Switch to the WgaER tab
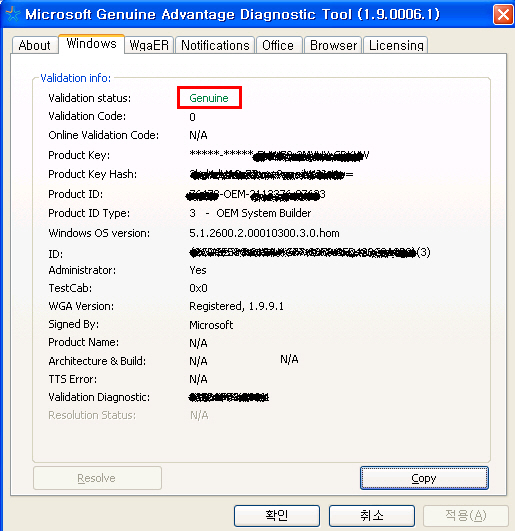Screen dimensions: 515x531 (149, 45)
